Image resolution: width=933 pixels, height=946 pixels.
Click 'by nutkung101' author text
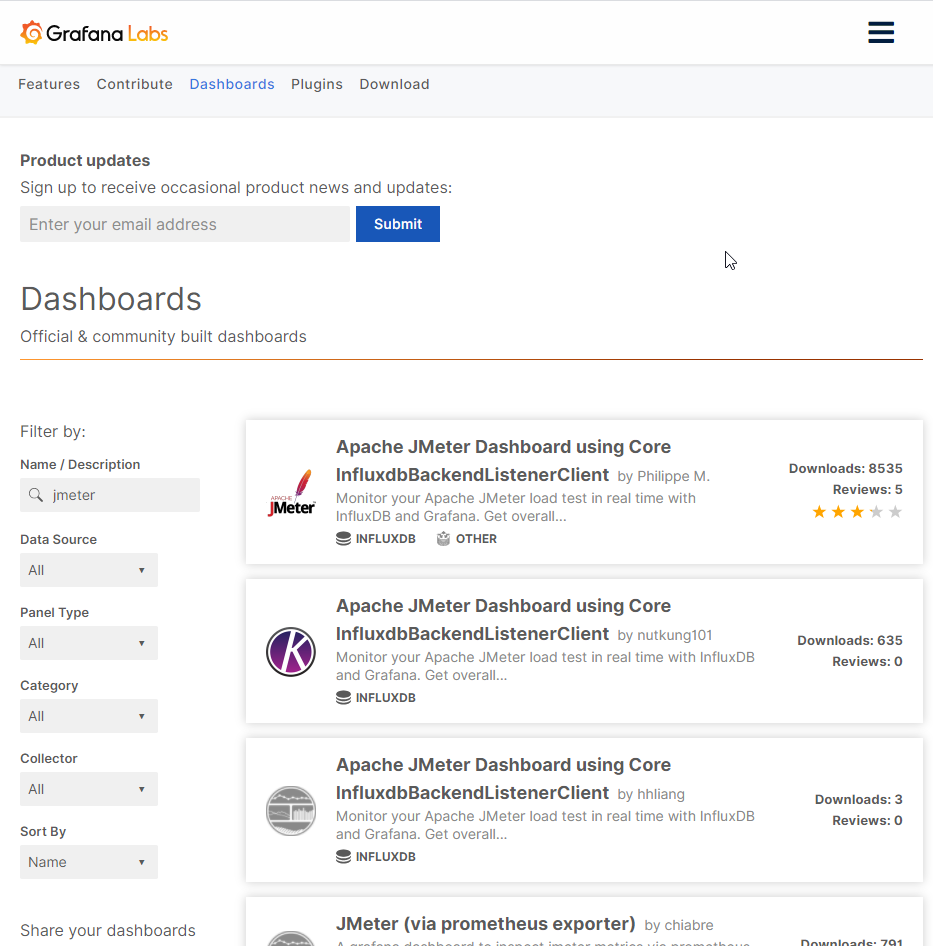[664, 635]
